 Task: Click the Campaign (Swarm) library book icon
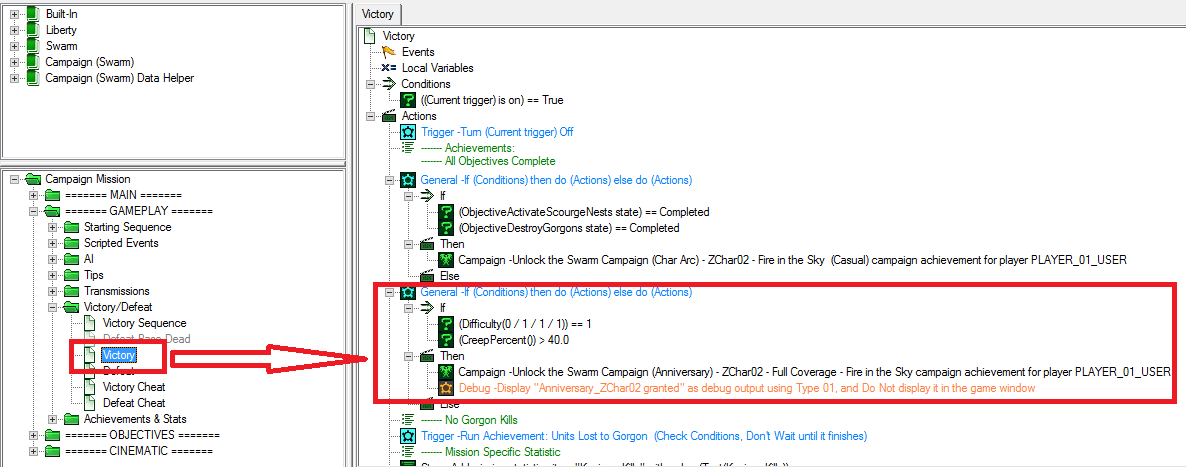coord(32,61)
